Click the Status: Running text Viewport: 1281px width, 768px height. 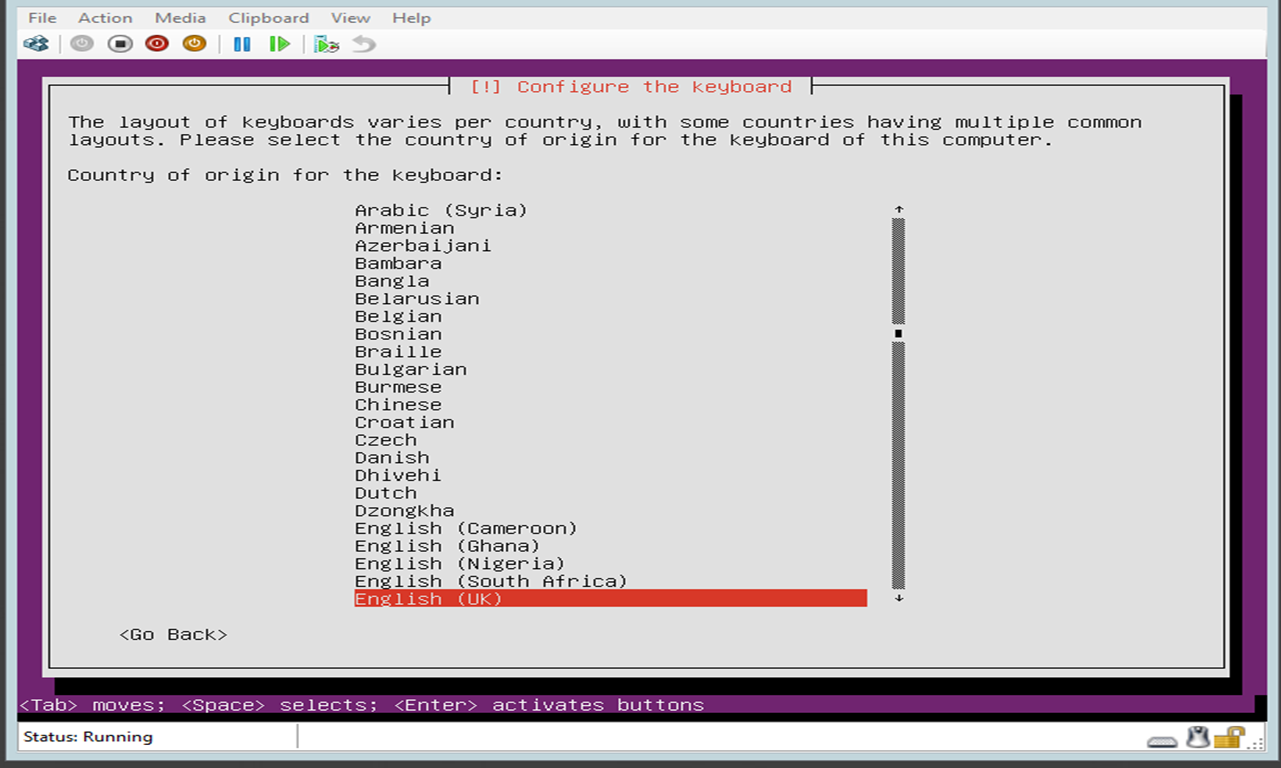point(88,737)
